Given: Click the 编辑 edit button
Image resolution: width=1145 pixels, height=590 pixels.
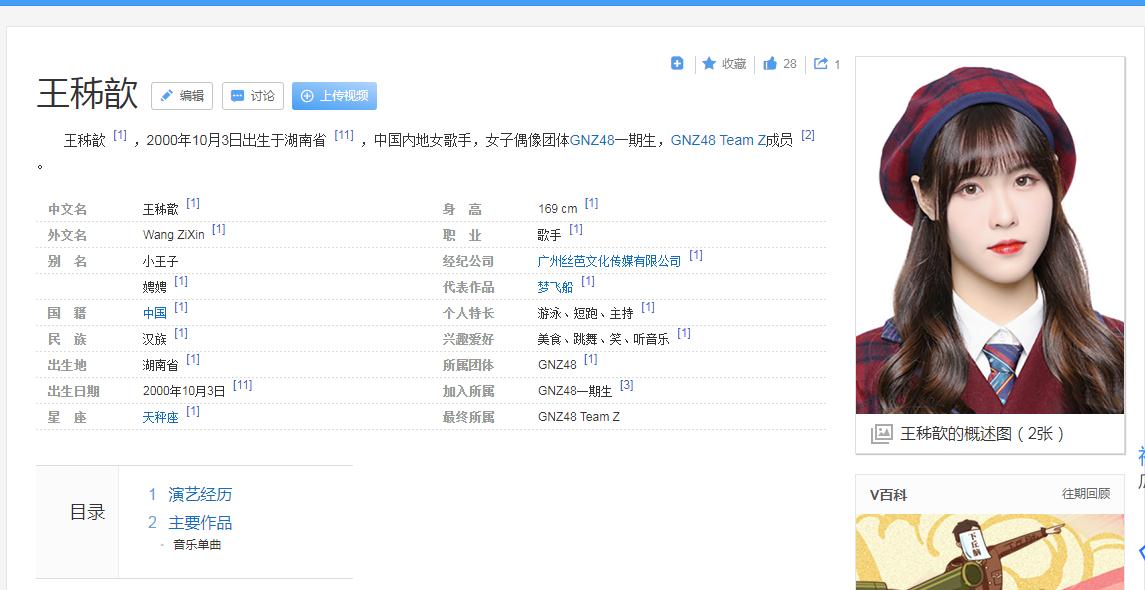Looking at the screenshot, I should coord(182,96).
